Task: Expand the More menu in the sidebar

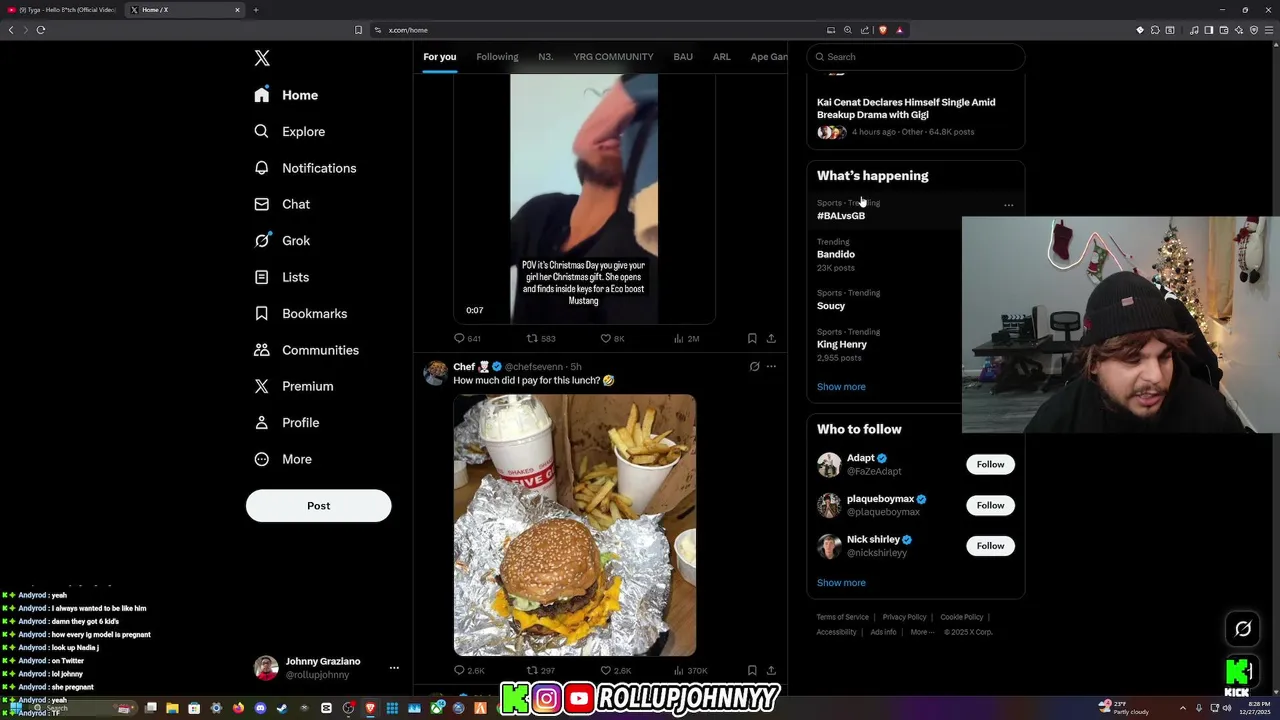Action: [x=282, y=459]
